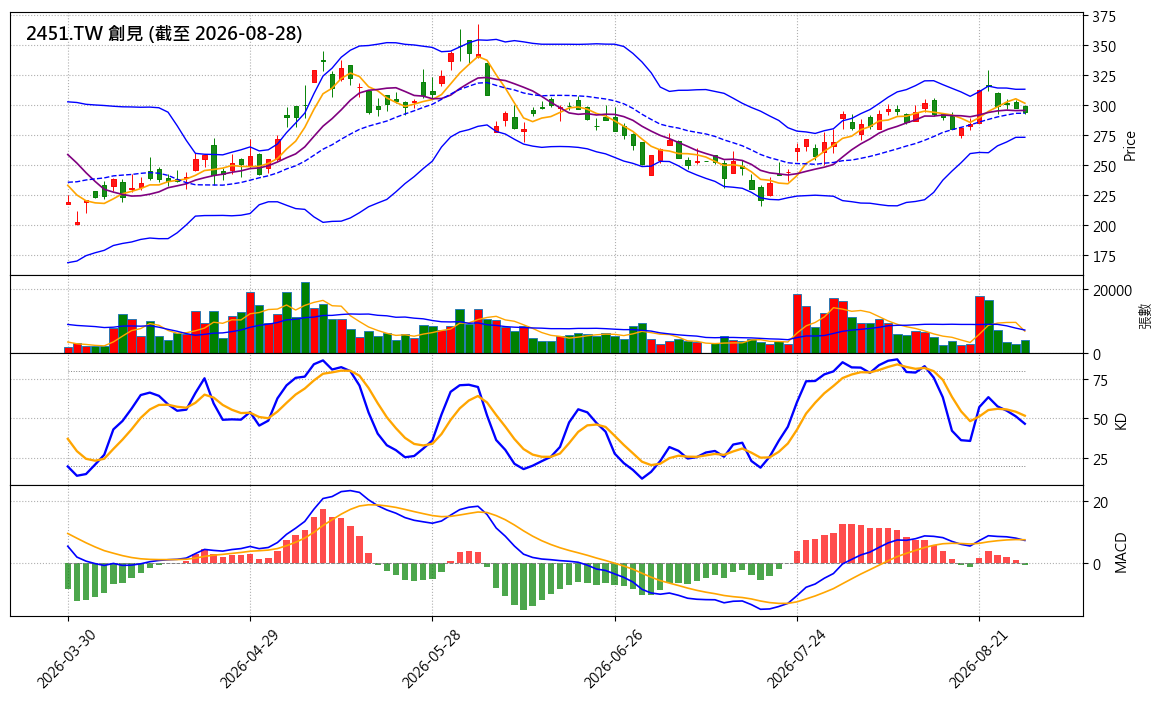Click the 0 tick on MACD axis

click(x=1096, y=564)
